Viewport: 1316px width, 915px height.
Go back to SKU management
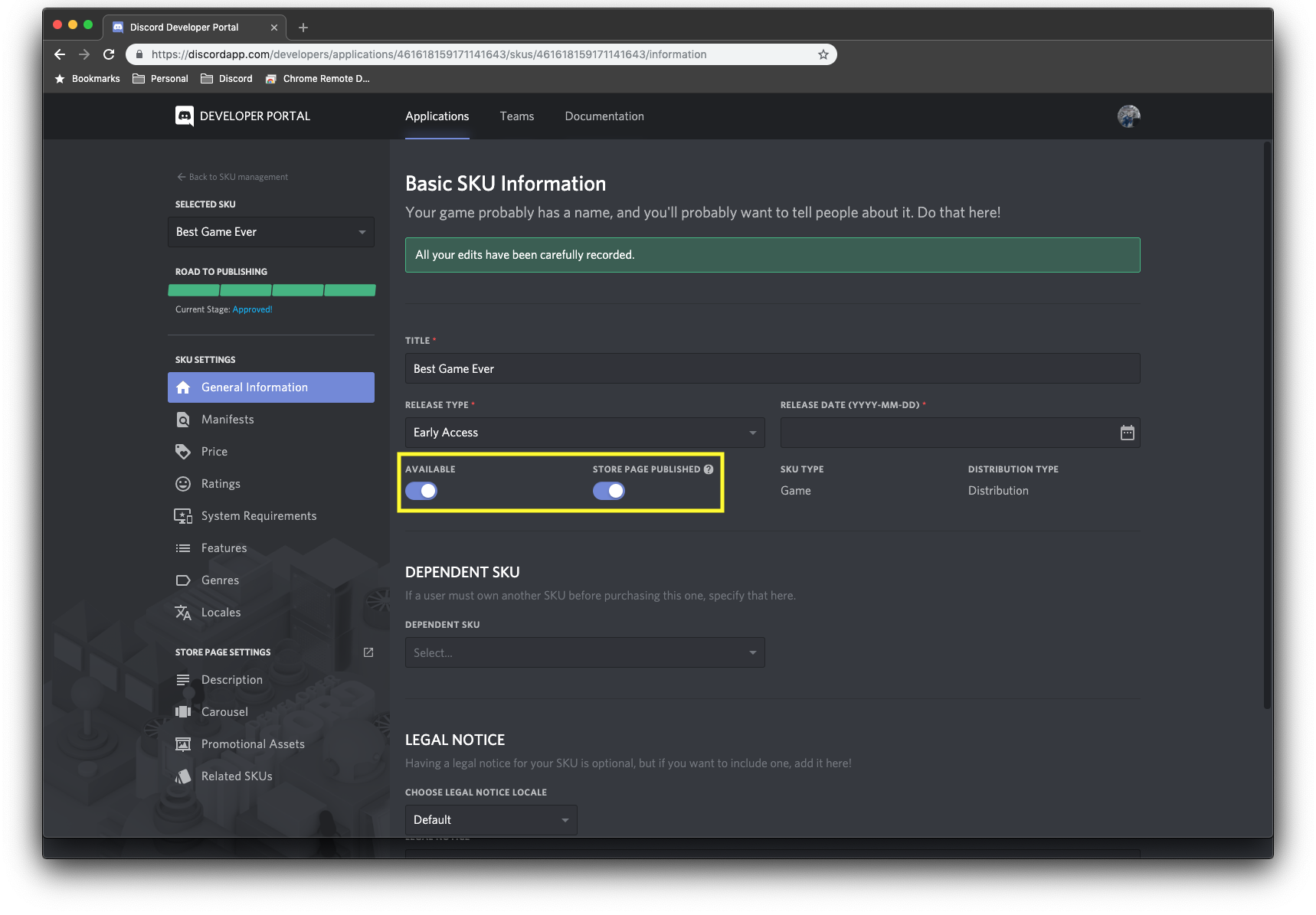(x=233, y=177)
